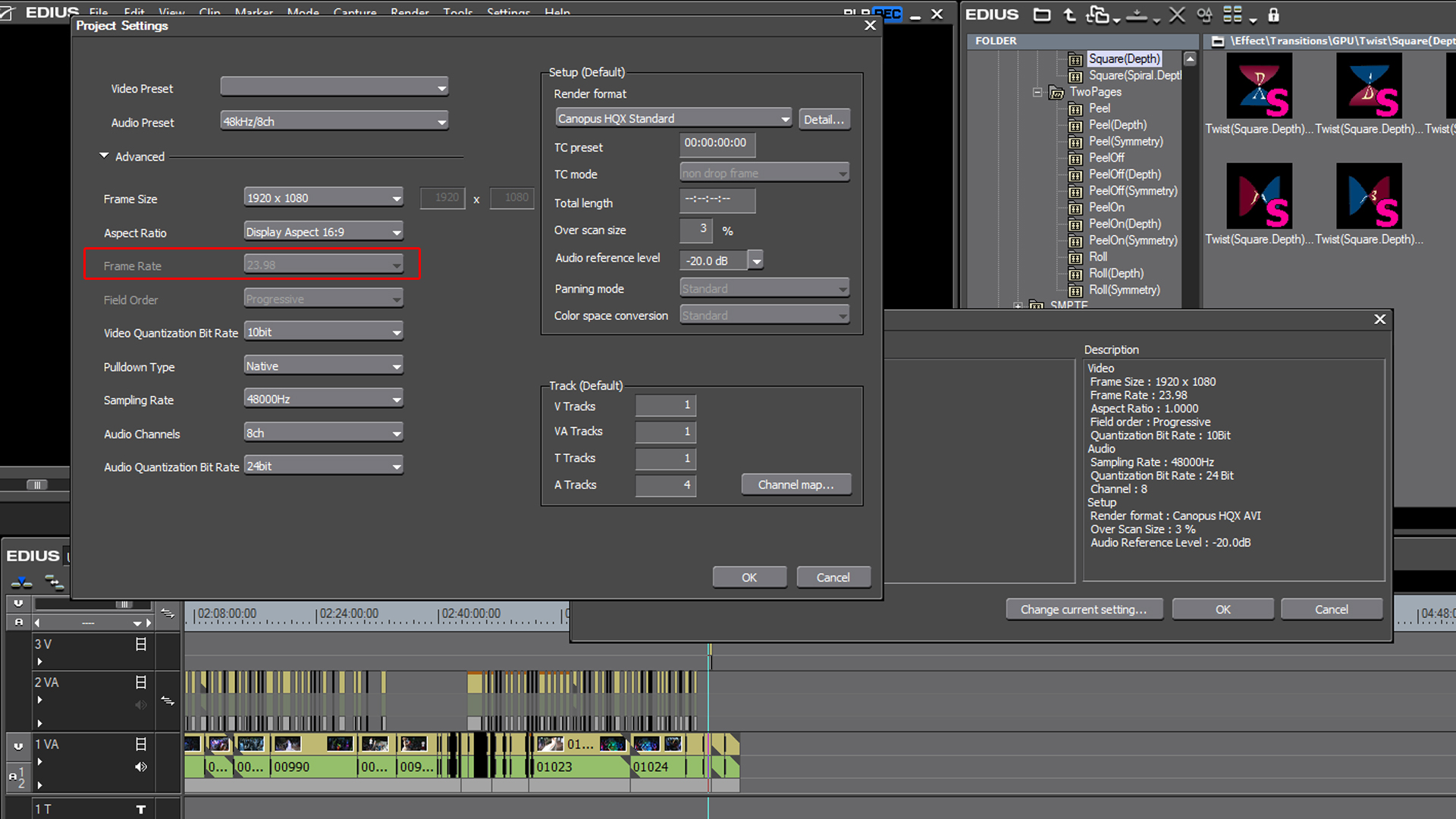Screen dimensions: 1456x819
Task: Click the A Tracks count field
Action: [665, 485]
